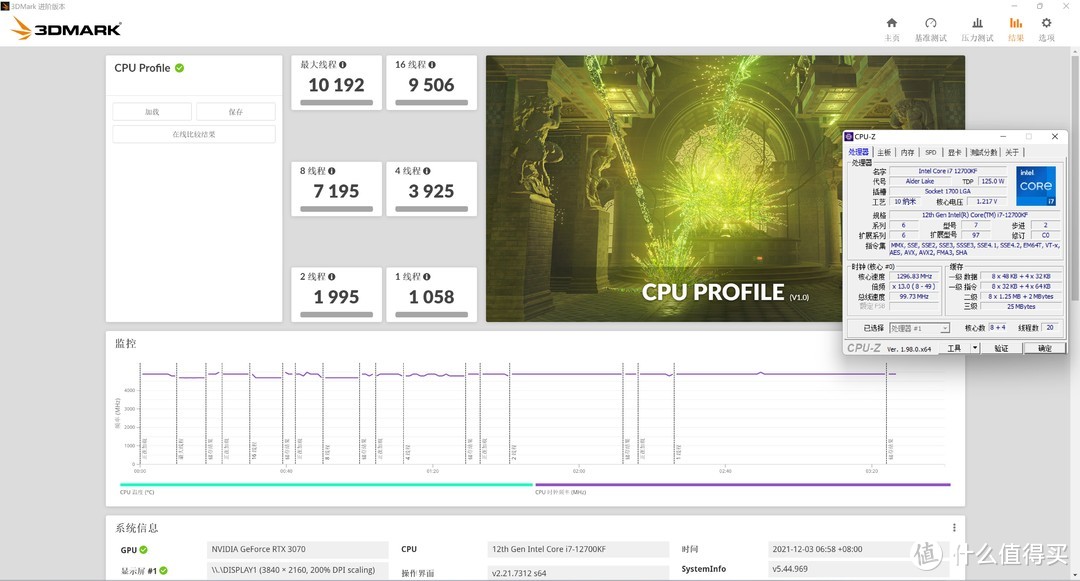Switch to the 测试分数 tab in CPU-Z
1080x581 pixels.
pyautogui.click(x=984, y=152)
